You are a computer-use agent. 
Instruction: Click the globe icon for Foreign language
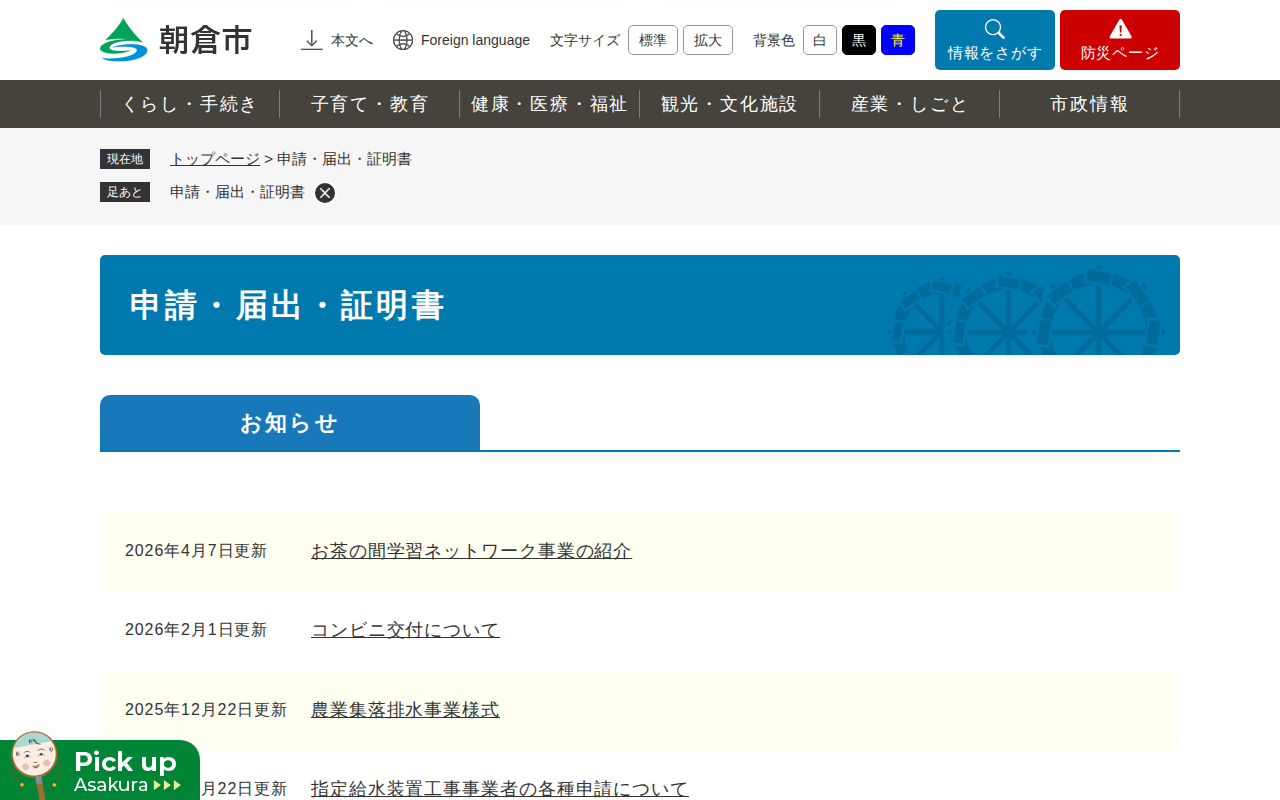(403, 40)
